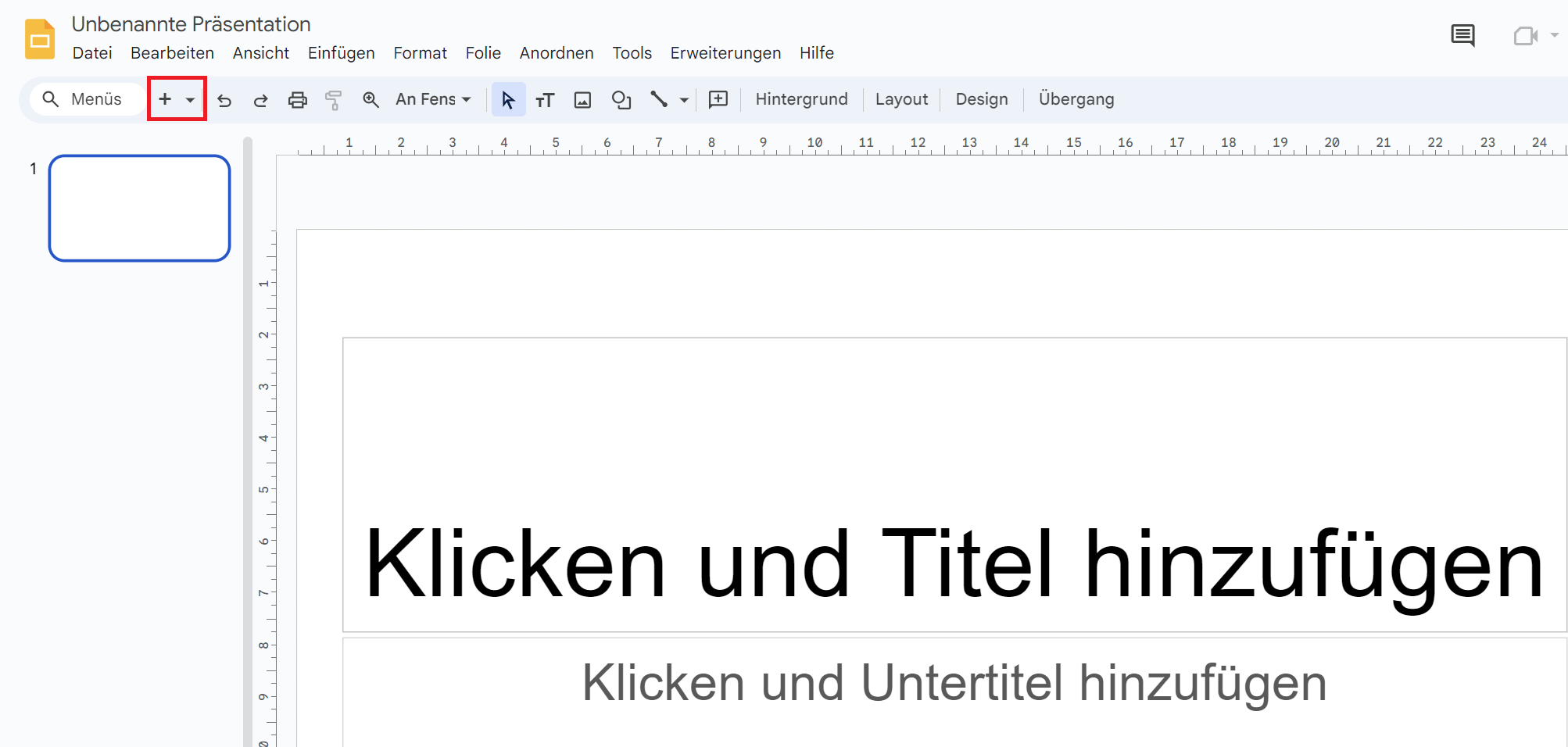Screen dimensions: 1568x747
Task: Click the new slide plus icon
Action: [165, 99]
